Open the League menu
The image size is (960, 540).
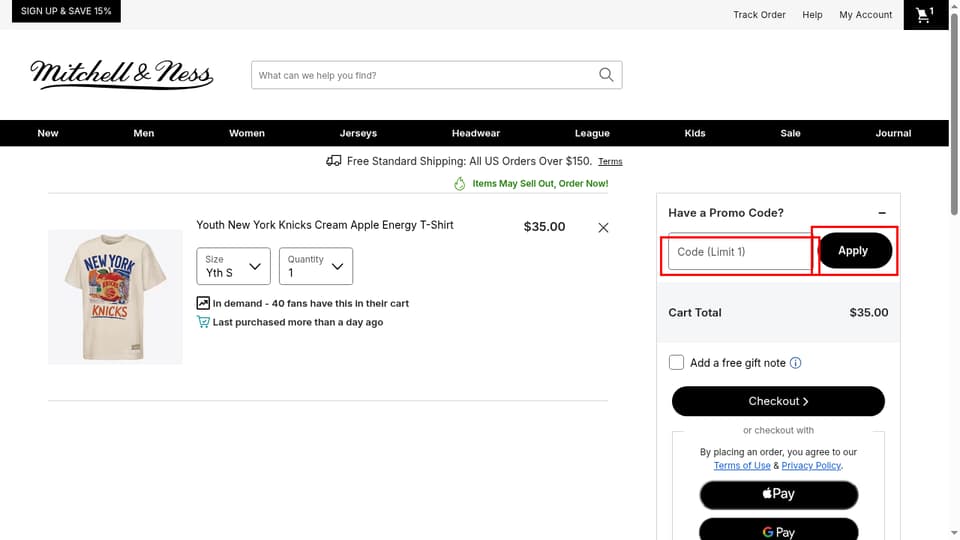pos(592,133)
